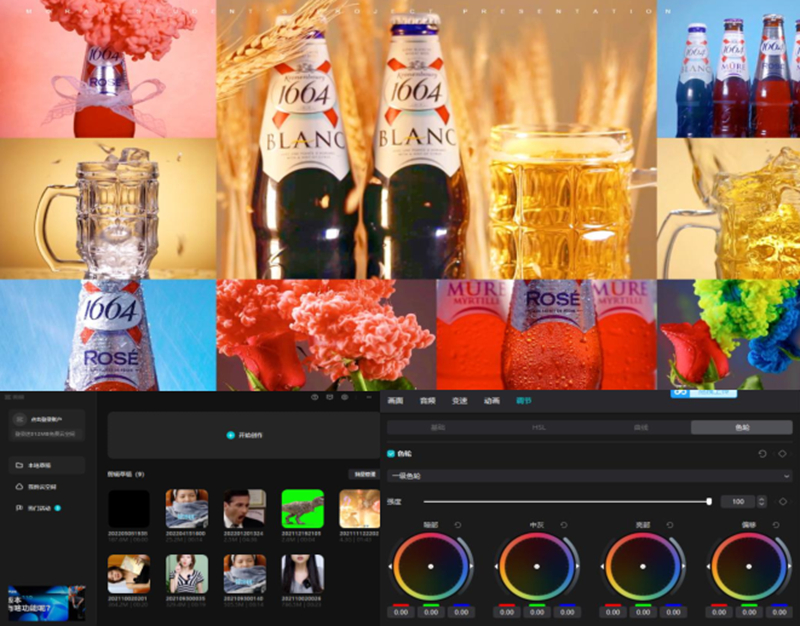Open the all-black draft thumbnail
800x626 pixels.
point(129,509)
